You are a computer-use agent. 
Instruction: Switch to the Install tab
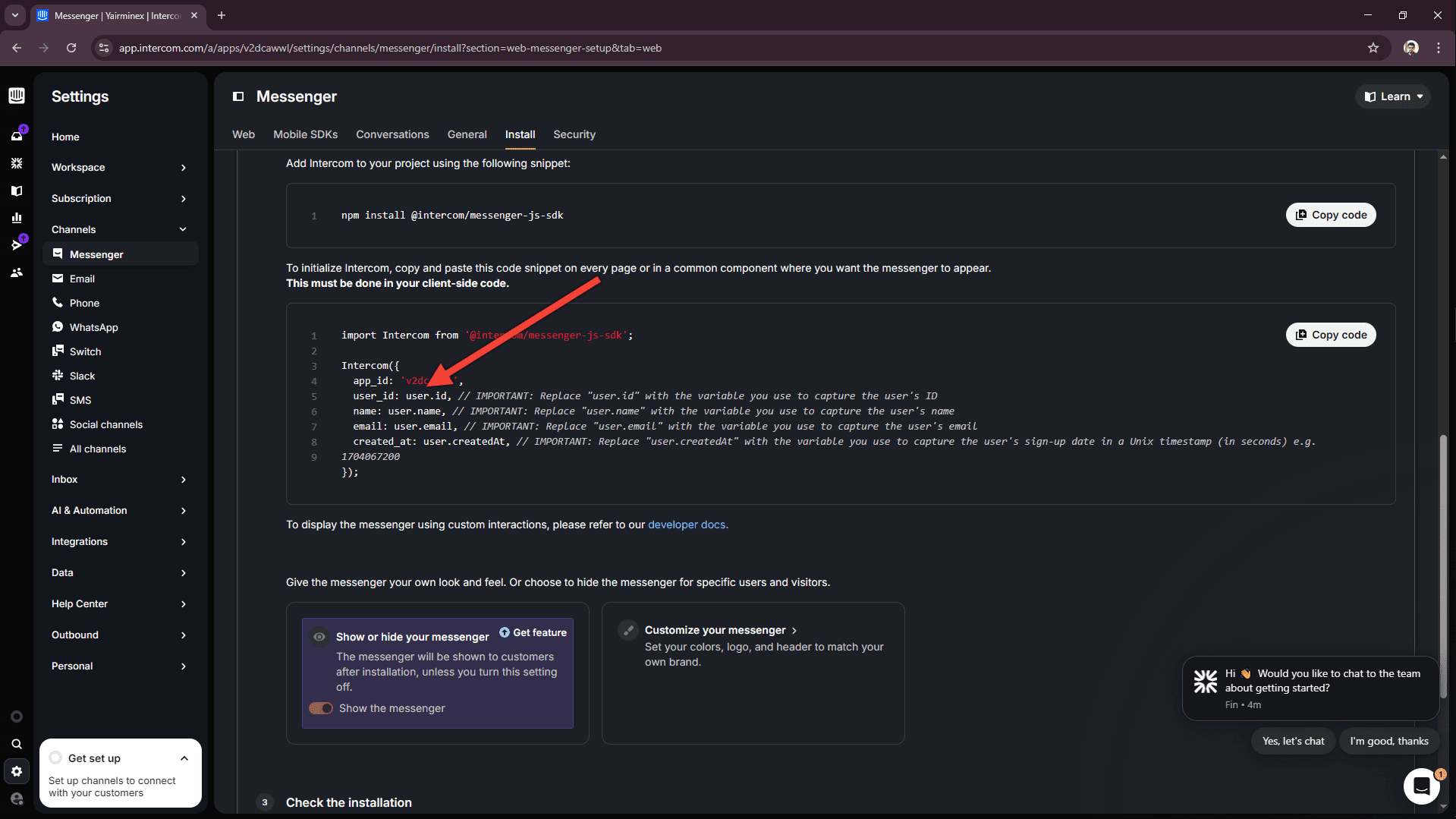(x=520, y=134)
